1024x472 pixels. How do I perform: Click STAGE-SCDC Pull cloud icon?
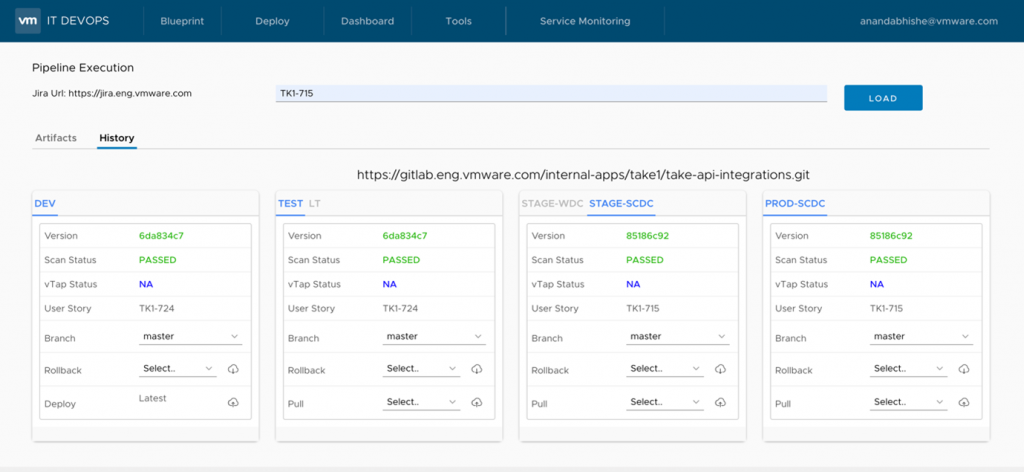coord(721,402)
